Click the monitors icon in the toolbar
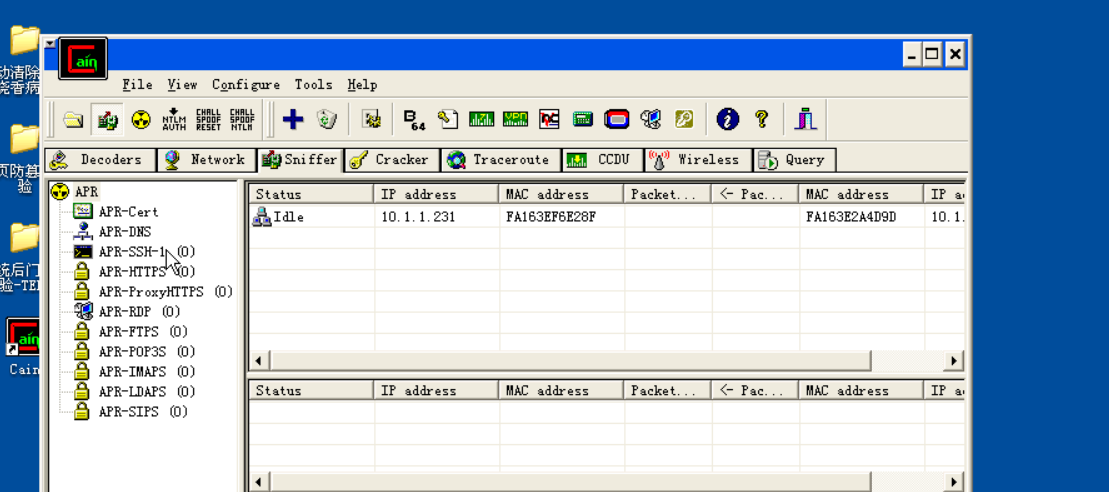1109x492 pixels. pos(651,119)
